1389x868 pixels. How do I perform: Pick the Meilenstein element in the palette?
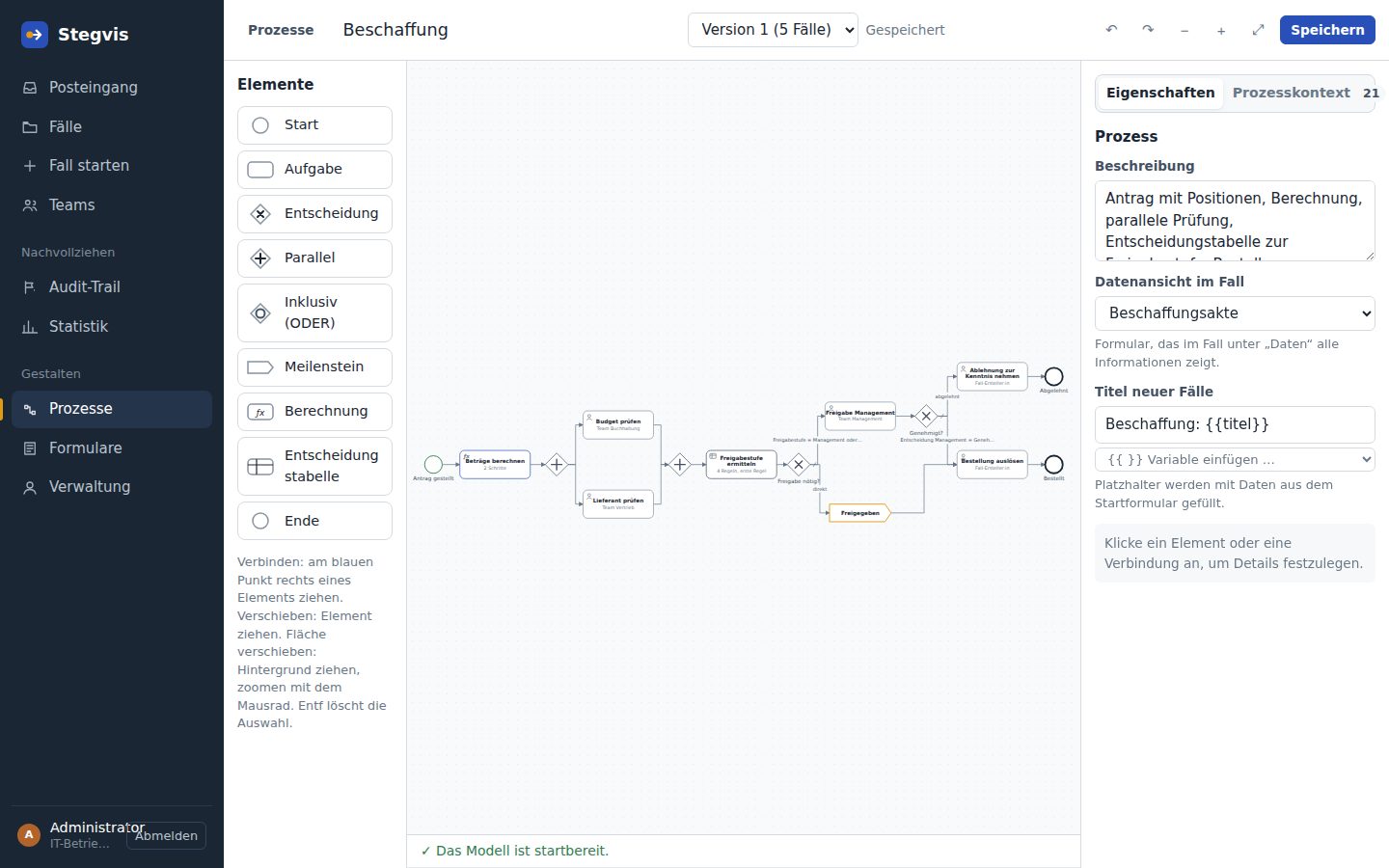point(314,367)
